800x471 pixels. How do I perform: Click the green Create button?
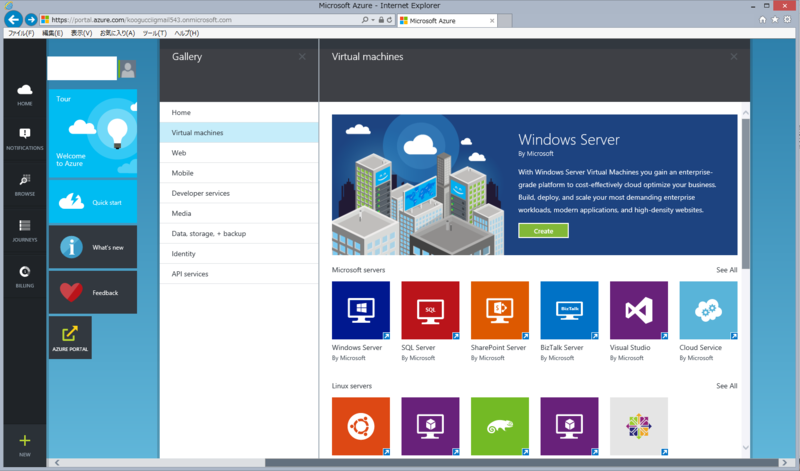pos(543,231)
